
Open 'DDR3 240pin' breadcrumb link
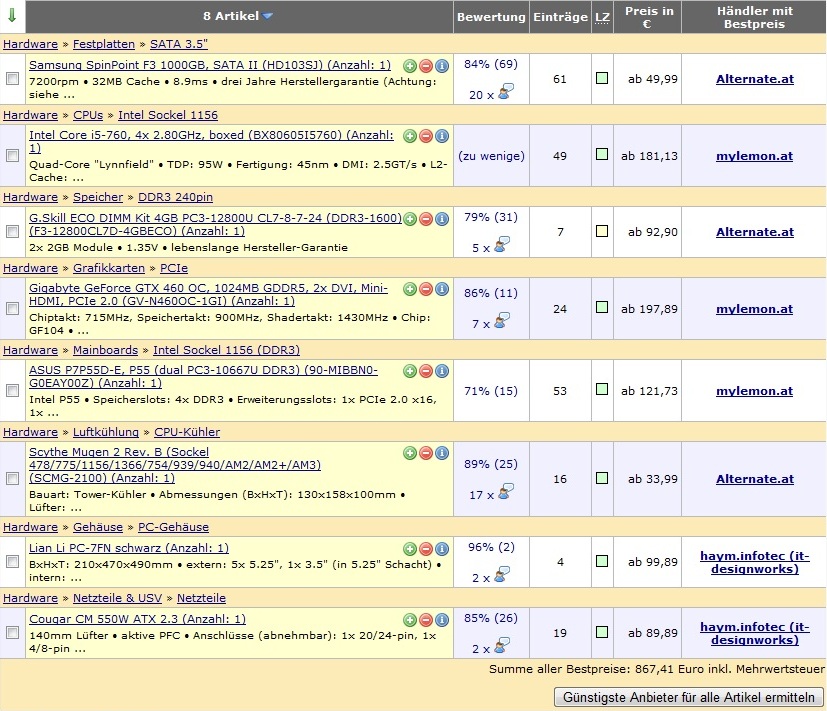(176, 197)
